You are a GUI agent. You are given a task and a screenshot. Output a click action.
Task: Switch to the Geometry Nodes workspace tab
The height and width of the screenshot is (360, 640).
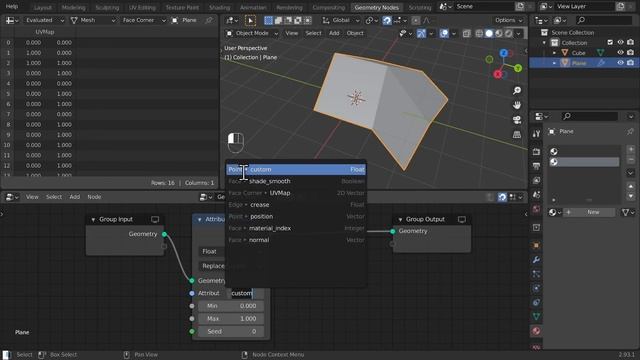click(x=376, y=7)
